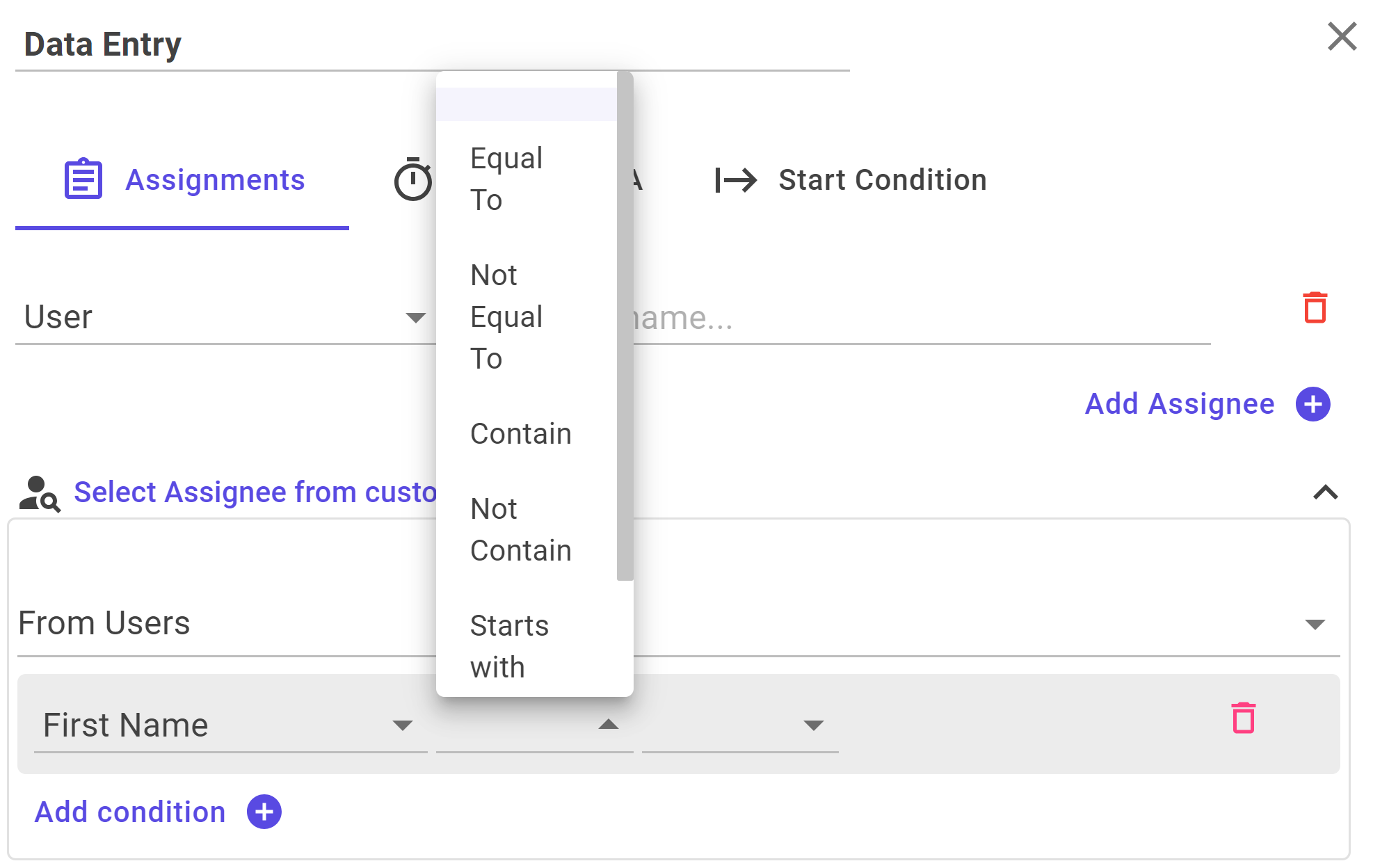Click the stopwatch timer icon tab
This screenshot has height=868, width=1373.
(x=413, y=179)
